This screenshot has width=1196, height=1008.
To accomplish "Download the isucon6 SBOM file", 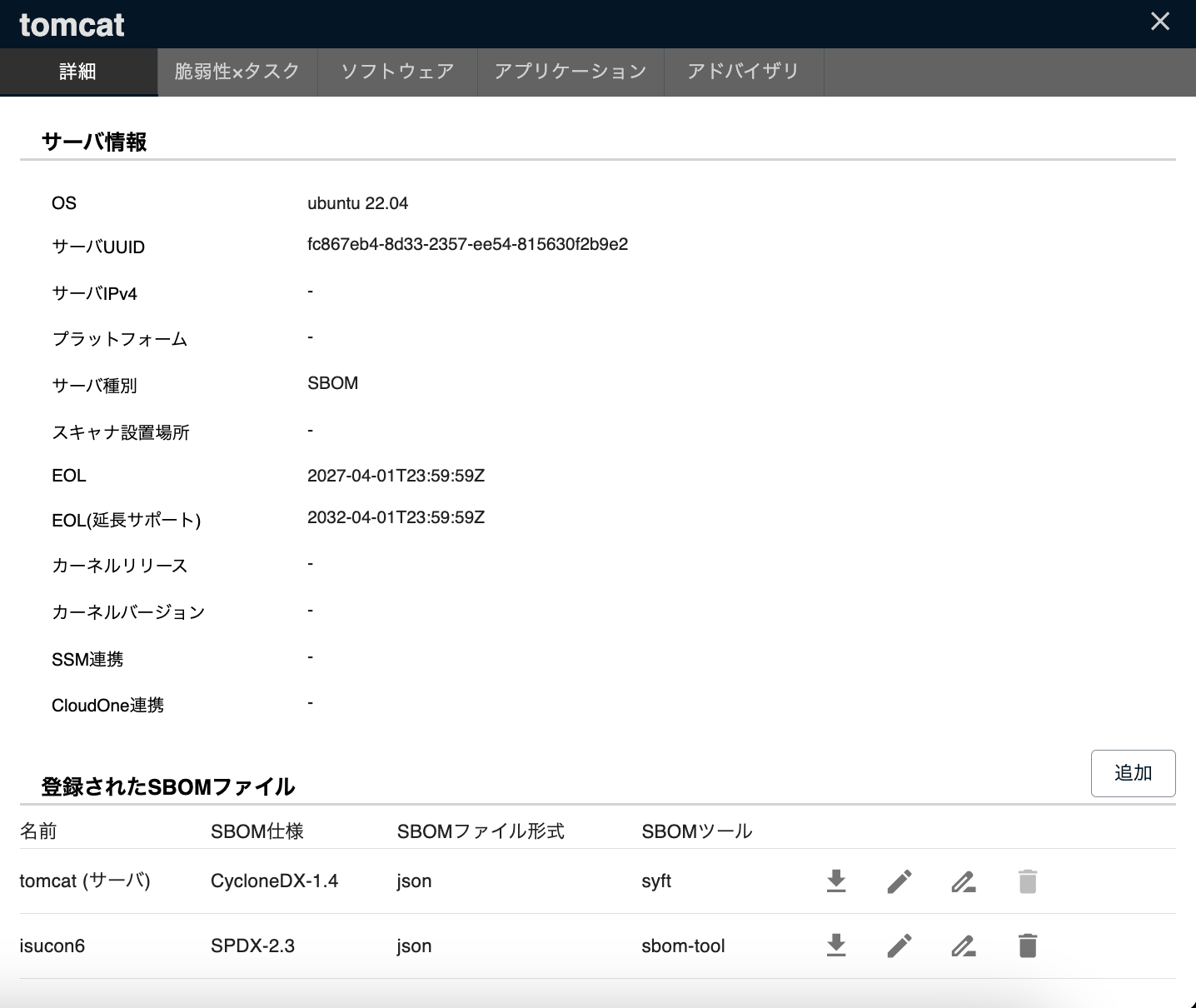I will pyautogui.click(x=836, y=946).
